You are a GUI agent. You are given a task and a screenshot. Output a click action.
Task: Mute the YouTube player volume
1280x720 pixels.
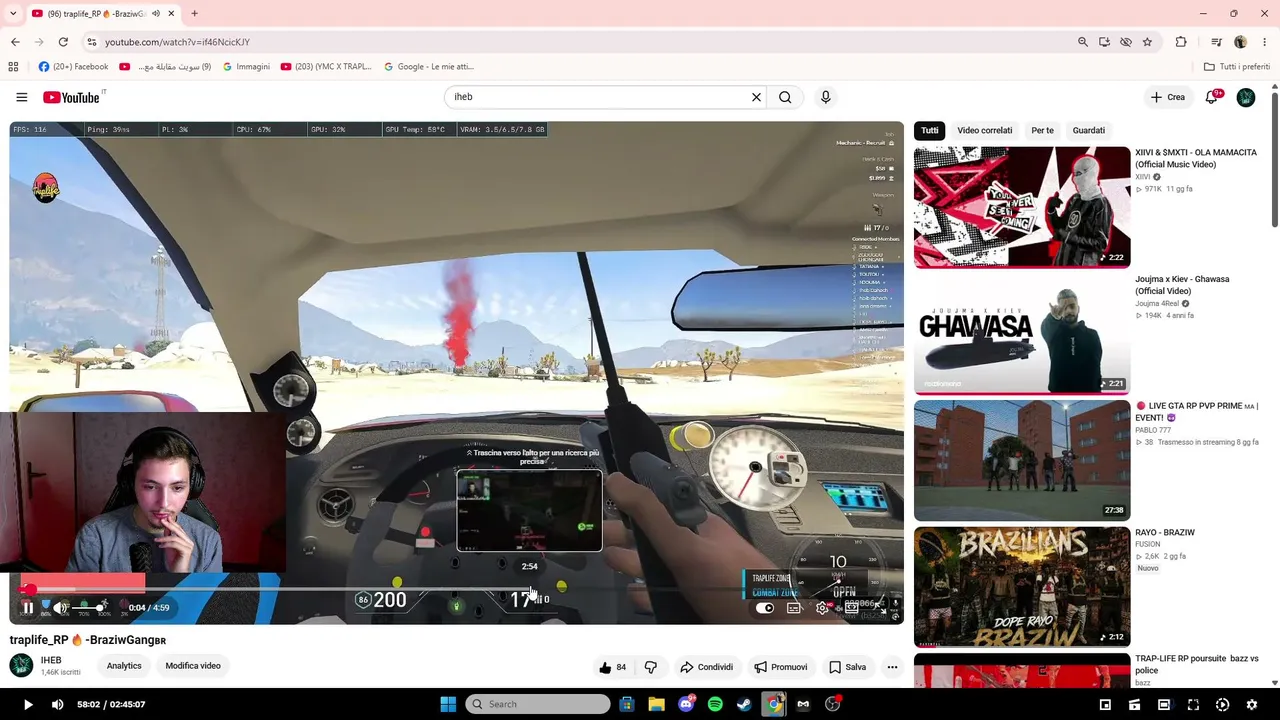(59, 607)
